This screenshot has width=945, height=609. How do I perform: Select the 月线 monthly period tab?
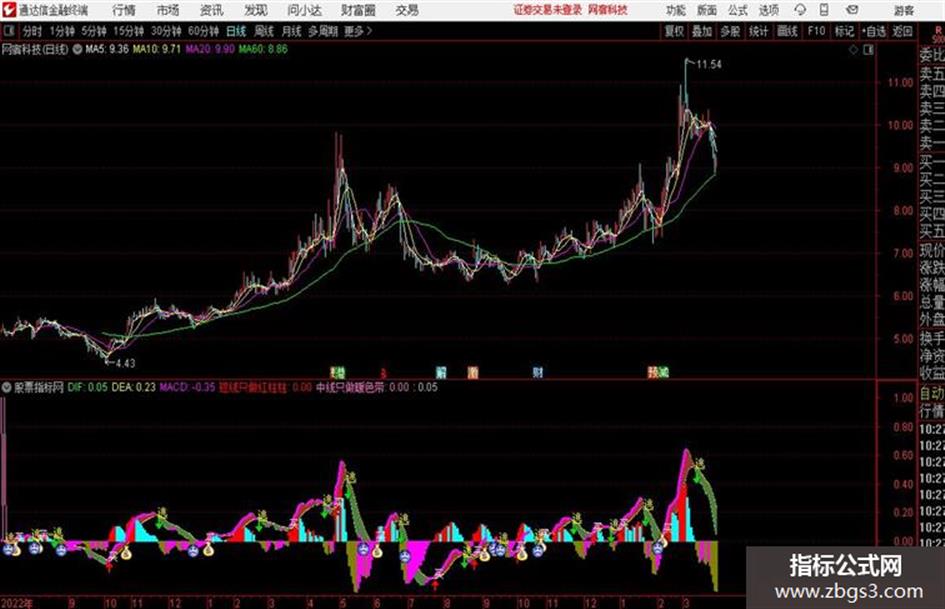292,31
